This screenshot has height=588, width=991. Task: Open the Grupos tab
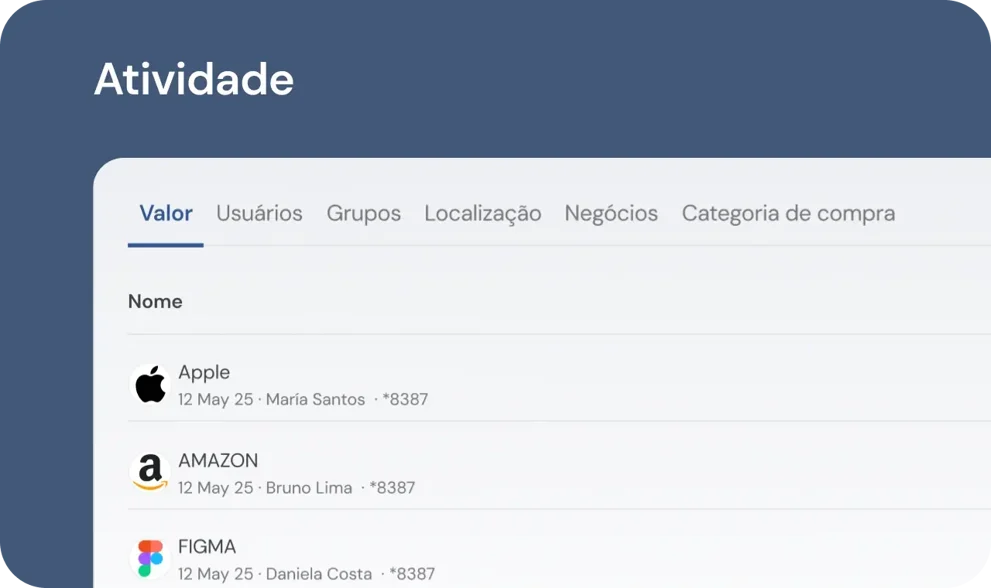[x=363, y=213]
